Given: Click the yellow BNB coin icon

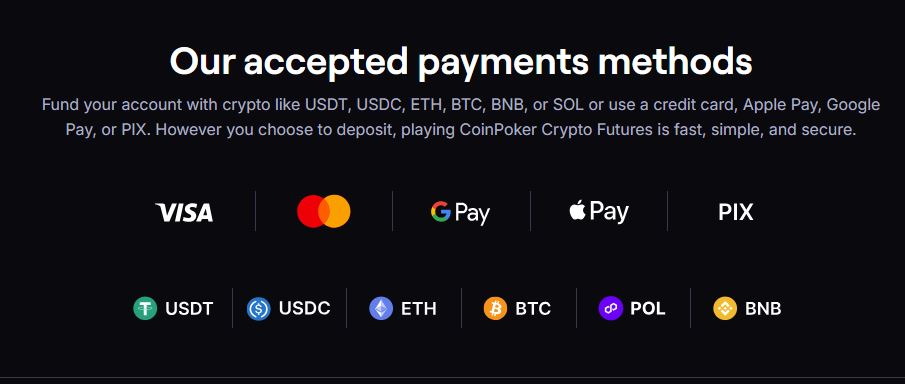Looking at the screenshot, I should [725, 308].
